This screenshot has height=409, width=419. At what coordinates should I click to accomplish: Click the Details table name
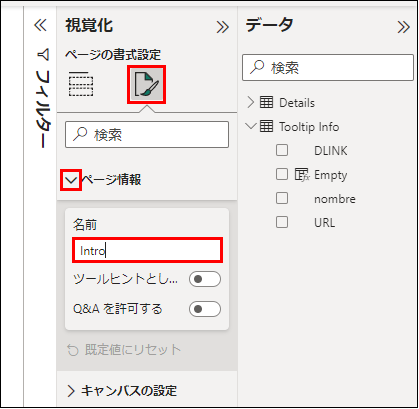point(297,103)
